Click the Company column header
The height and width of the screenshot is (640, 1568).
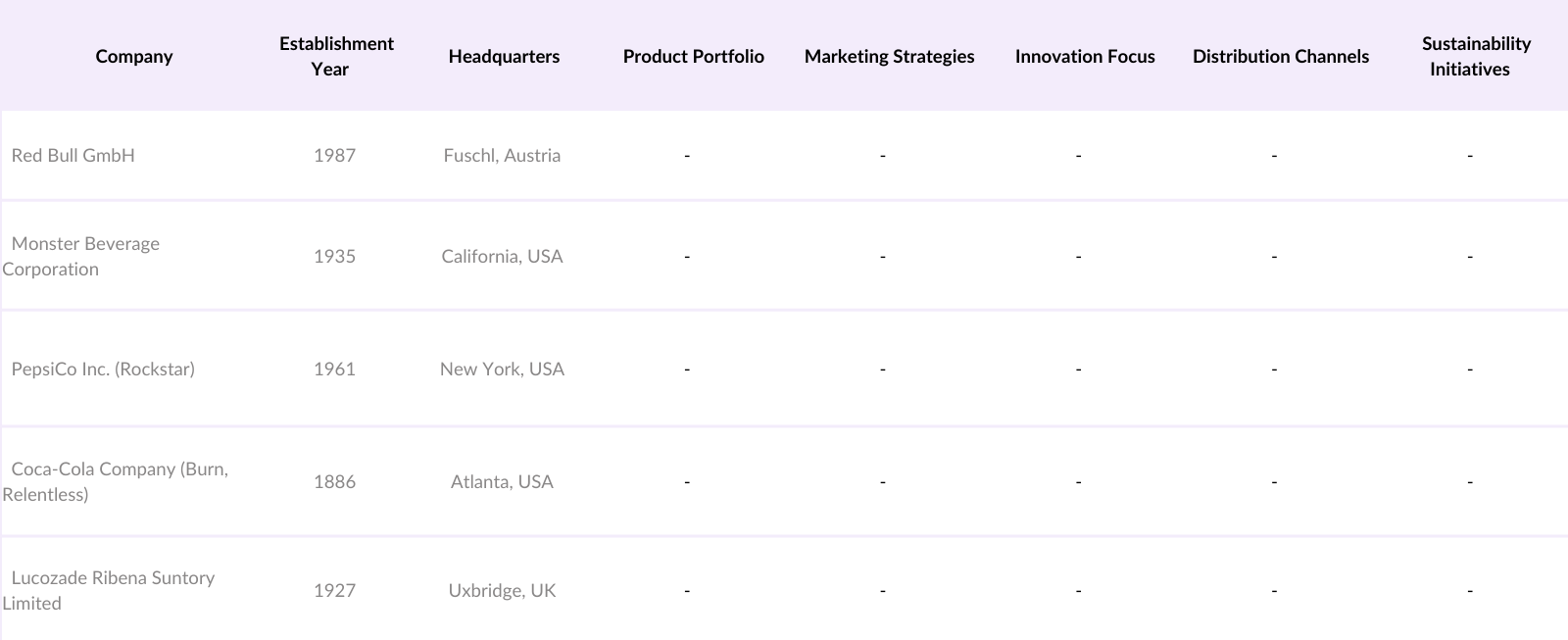pos(134,57)
